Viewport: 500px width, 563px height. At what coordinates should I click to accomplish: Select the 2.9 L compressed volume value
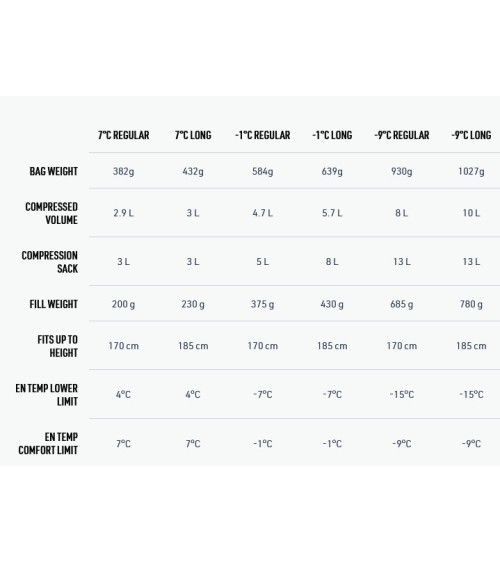pyautogui.click(x=123, y=213)
